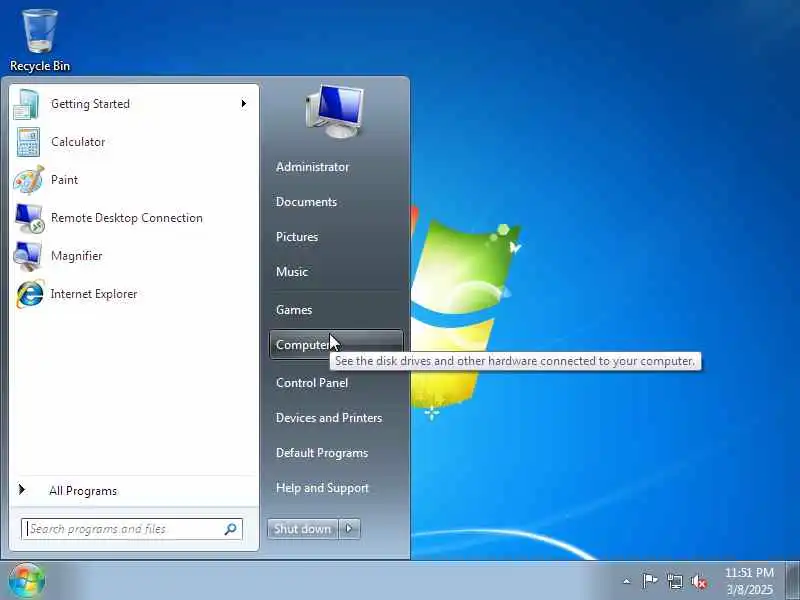The image size is (800, 600).
Task: Click the Internet Explorer text label
Action: 94,294
